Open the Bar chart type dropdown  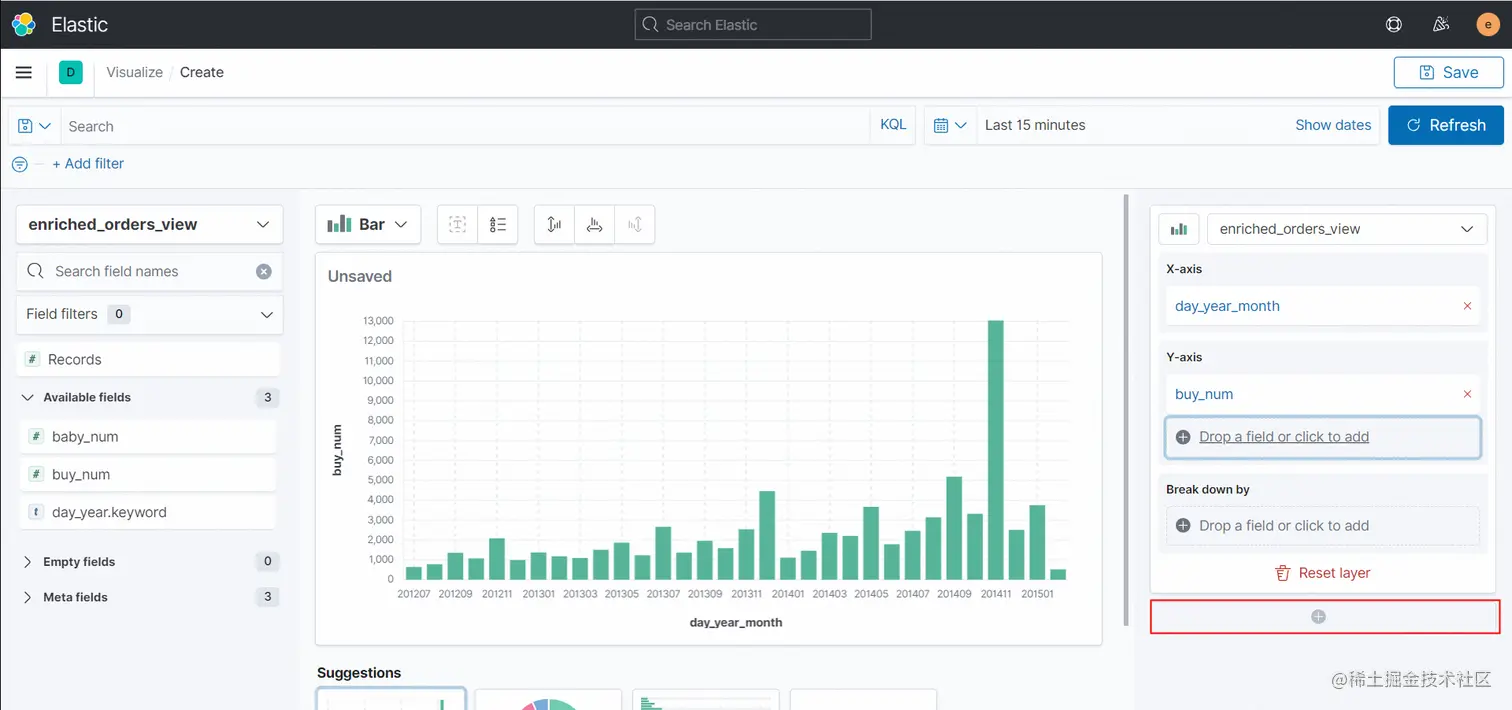(x=368, y=224)
